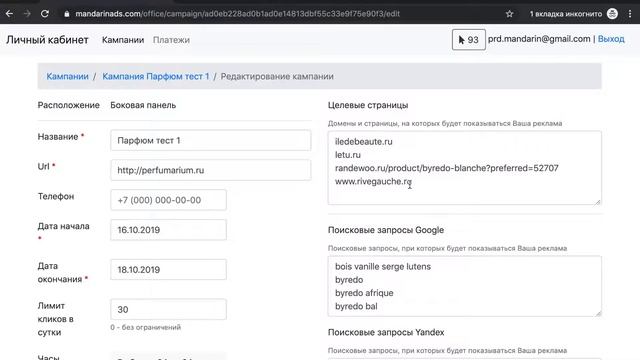Open the Личный кабинет home link

pos(47,40)
